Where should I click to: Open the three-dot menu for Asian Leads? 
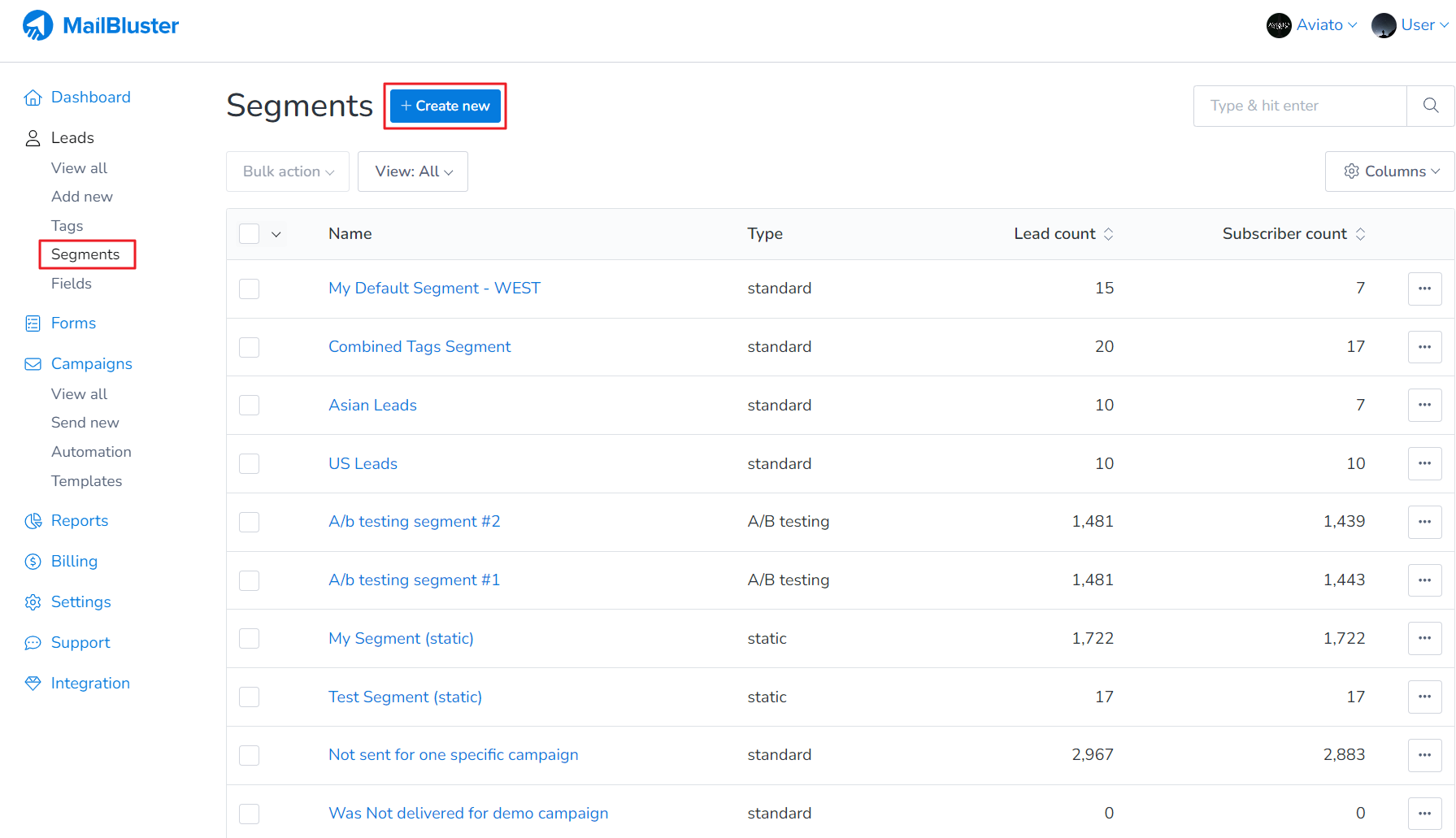point(1424,405)
